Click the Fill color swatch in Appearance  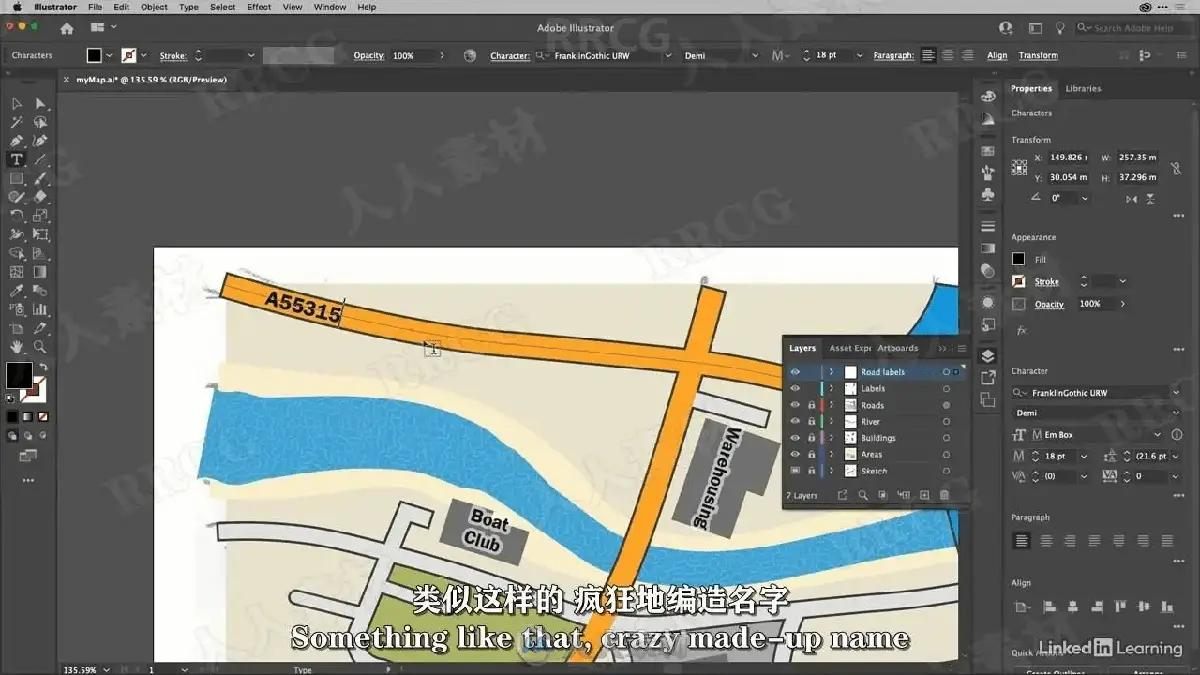(1018, 260)
